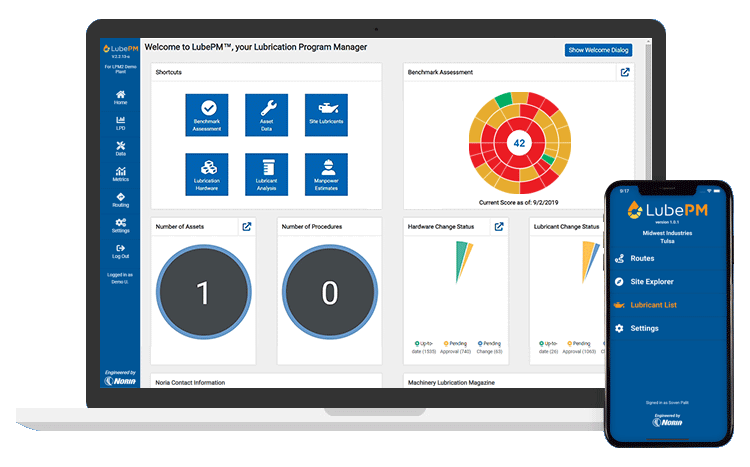Viewport: 750px width, 467px height.
Task: Click the Show Welcome Dialog button
Action: (598, 50)
